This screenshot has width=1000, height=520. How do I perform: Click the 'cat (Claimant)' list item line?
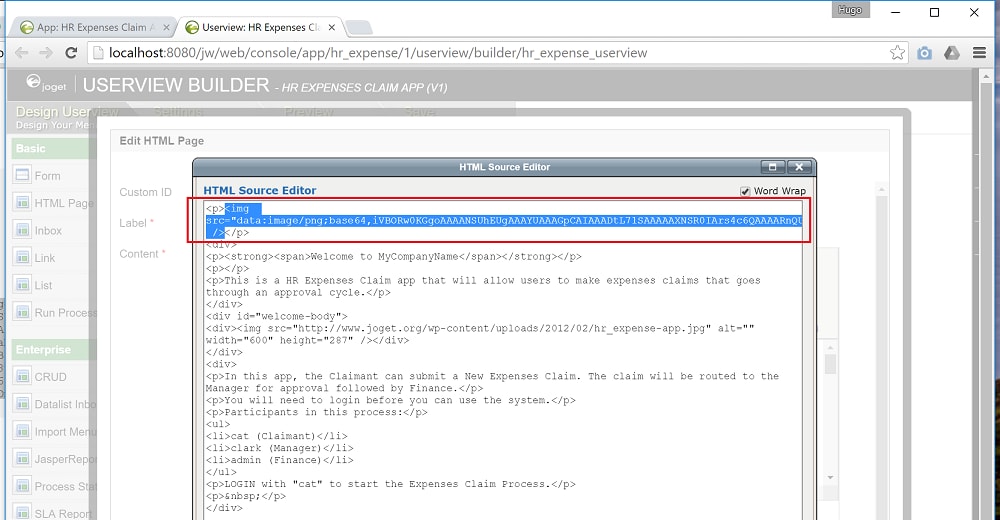276,436
